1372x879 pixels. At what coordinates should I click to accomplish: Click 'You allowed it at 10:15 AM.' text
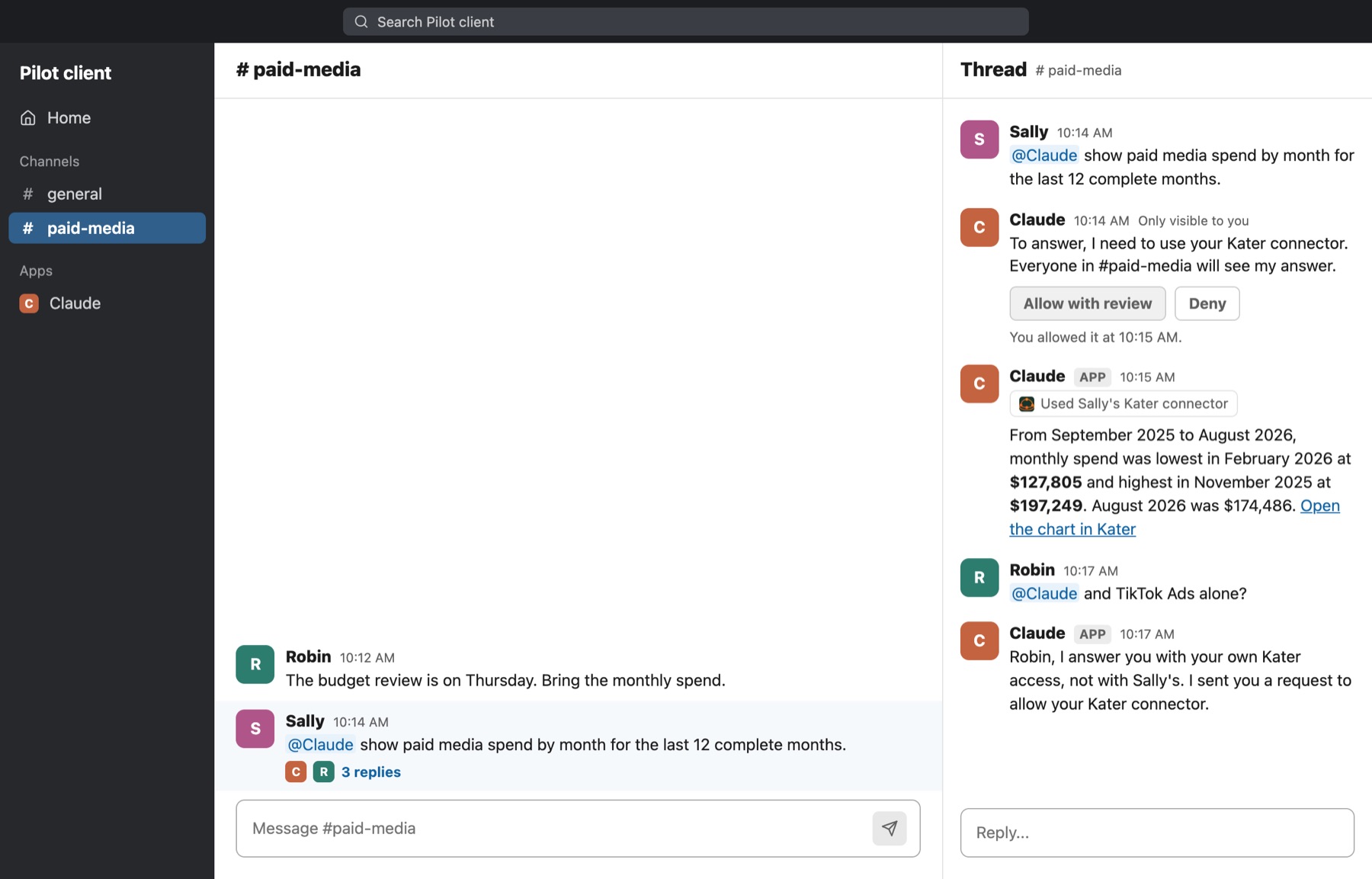click(x=1095, y=337)
